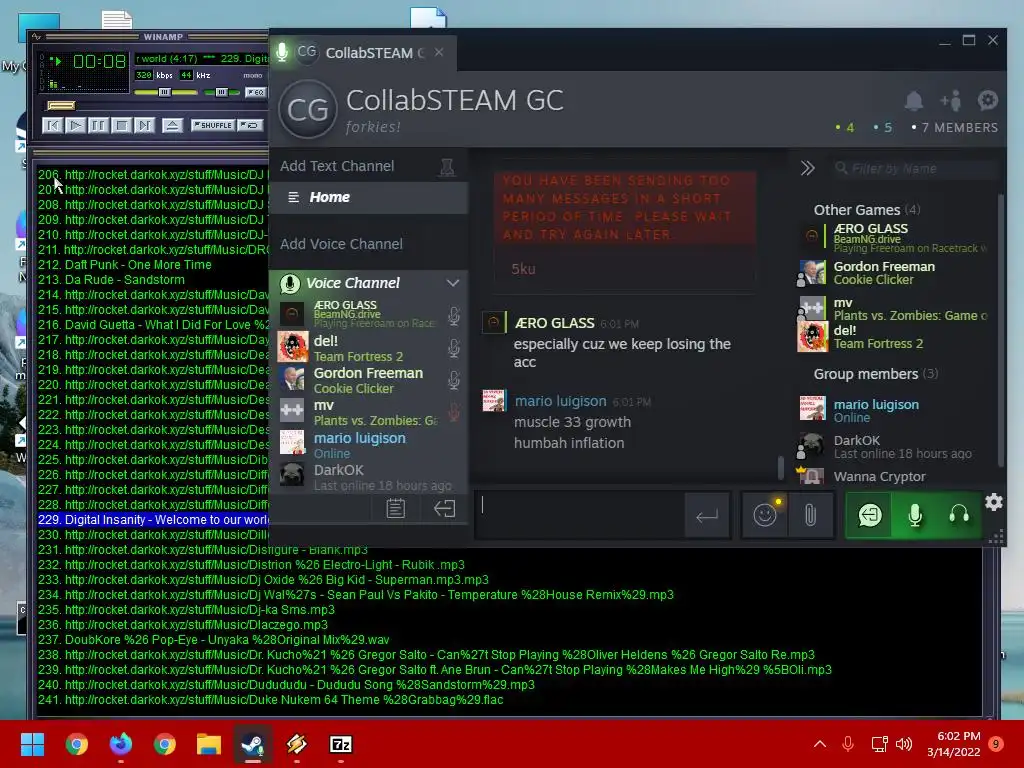Viewport: 1024px width, 768px height.
Task: Click Add Text Channel
Action: [337, 166]
